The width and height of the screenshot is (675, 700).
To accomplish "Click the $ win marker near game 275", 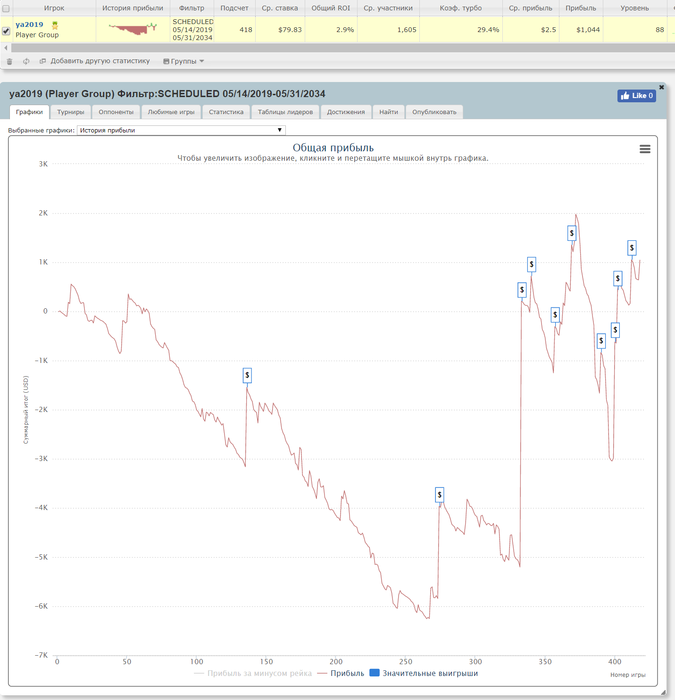I will (x=439, y=495).
